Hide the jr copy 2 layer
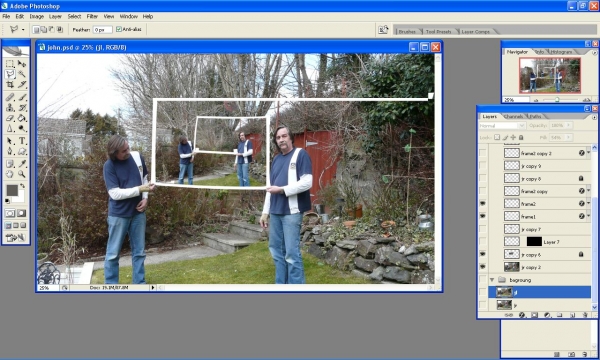Image resolution: width=600 pixels, height=360 pixels. pos(483,267)
